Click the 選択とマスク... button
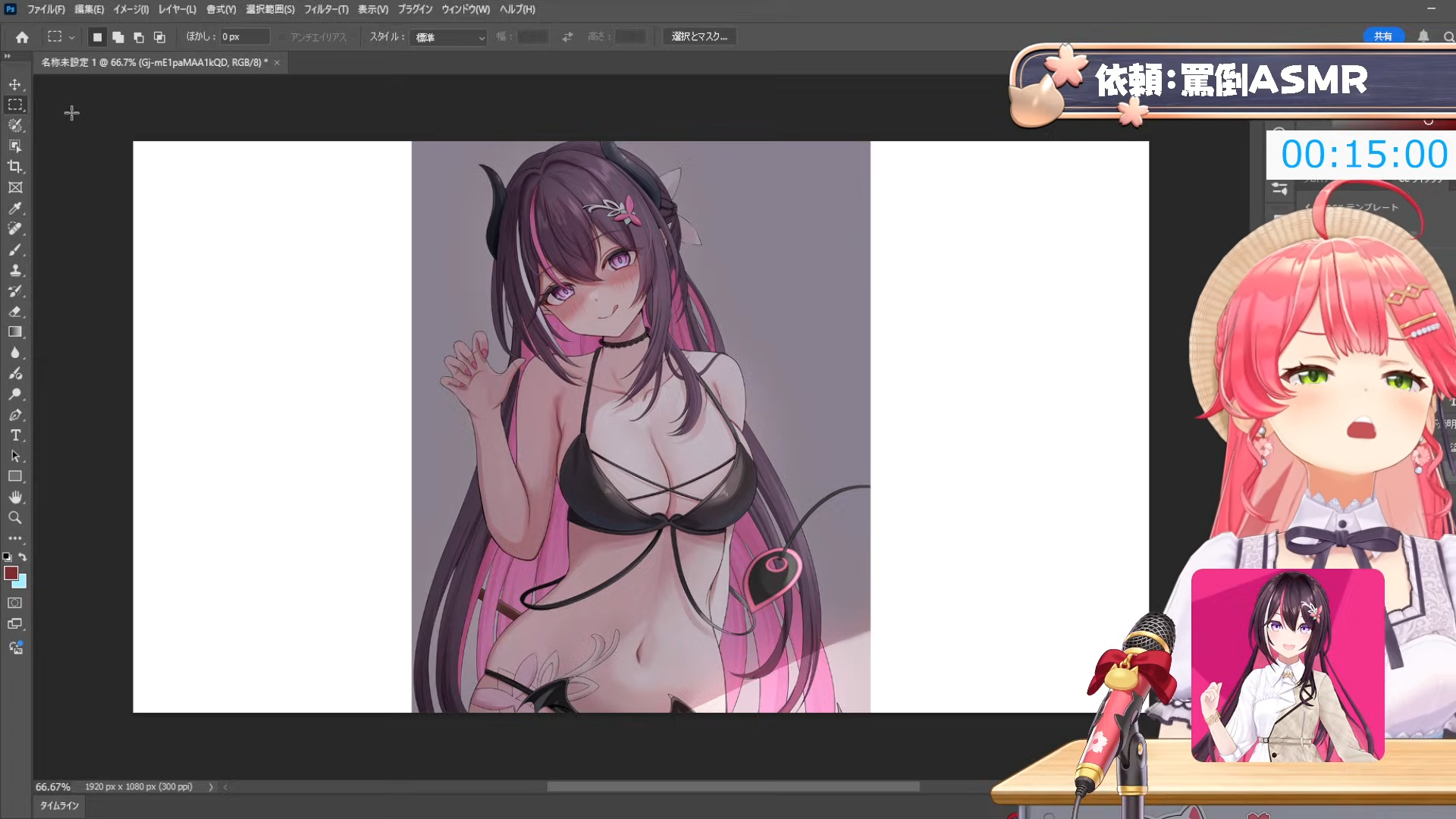The height and width of the screenshot is (819, 1456). click(698, 36)
